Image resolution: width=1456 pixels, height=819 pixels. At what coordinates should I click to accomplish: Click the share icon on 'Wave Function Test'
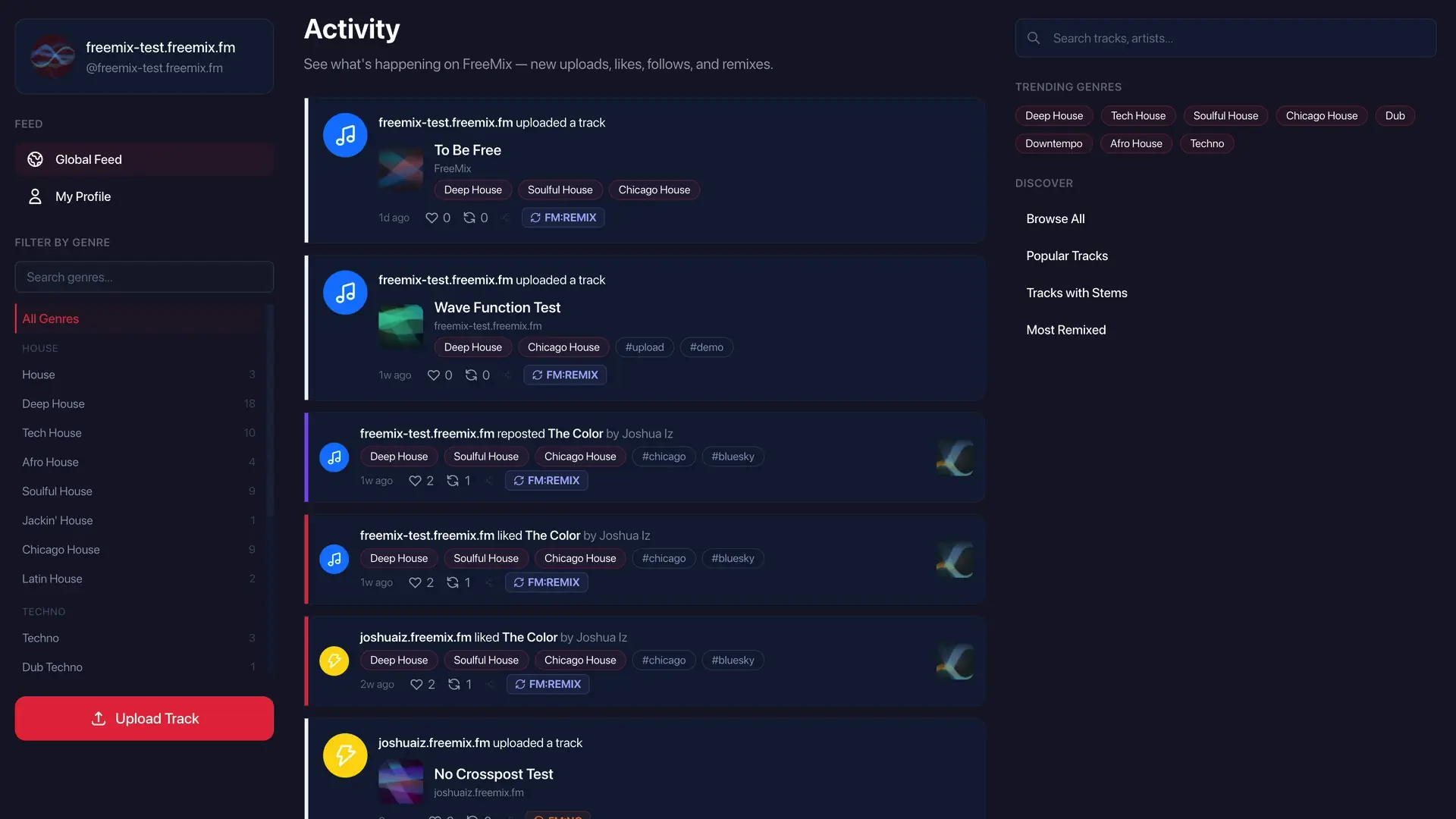pos(507,375)
